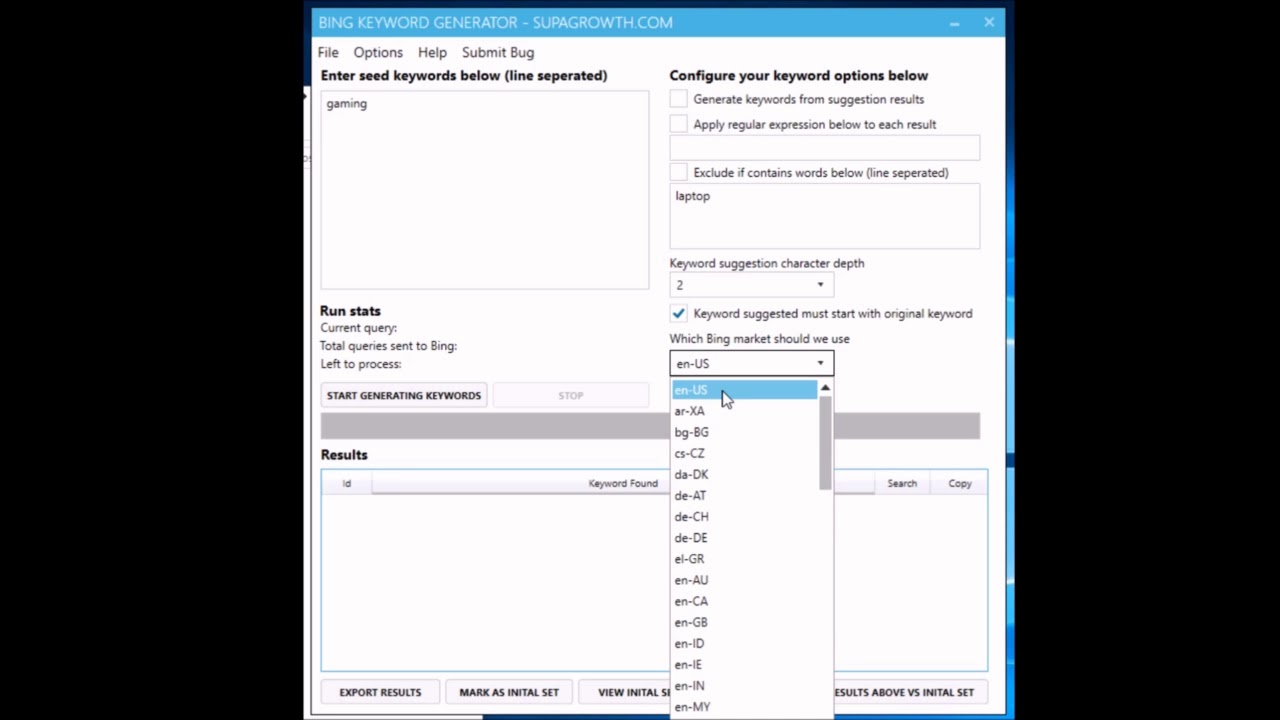
Task: Click the View Inital Set button
Action: [x=626, y=692]
